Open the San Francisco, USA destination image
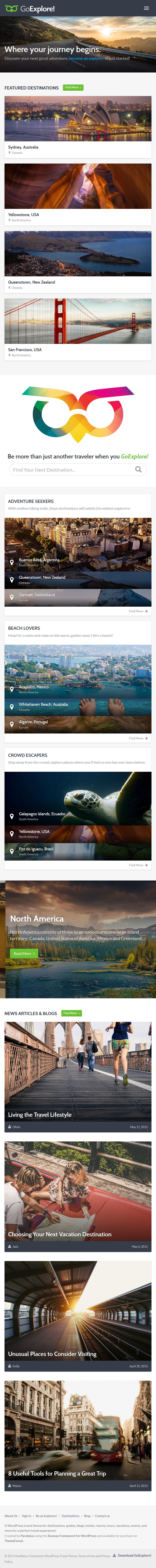 coord(78,321)
